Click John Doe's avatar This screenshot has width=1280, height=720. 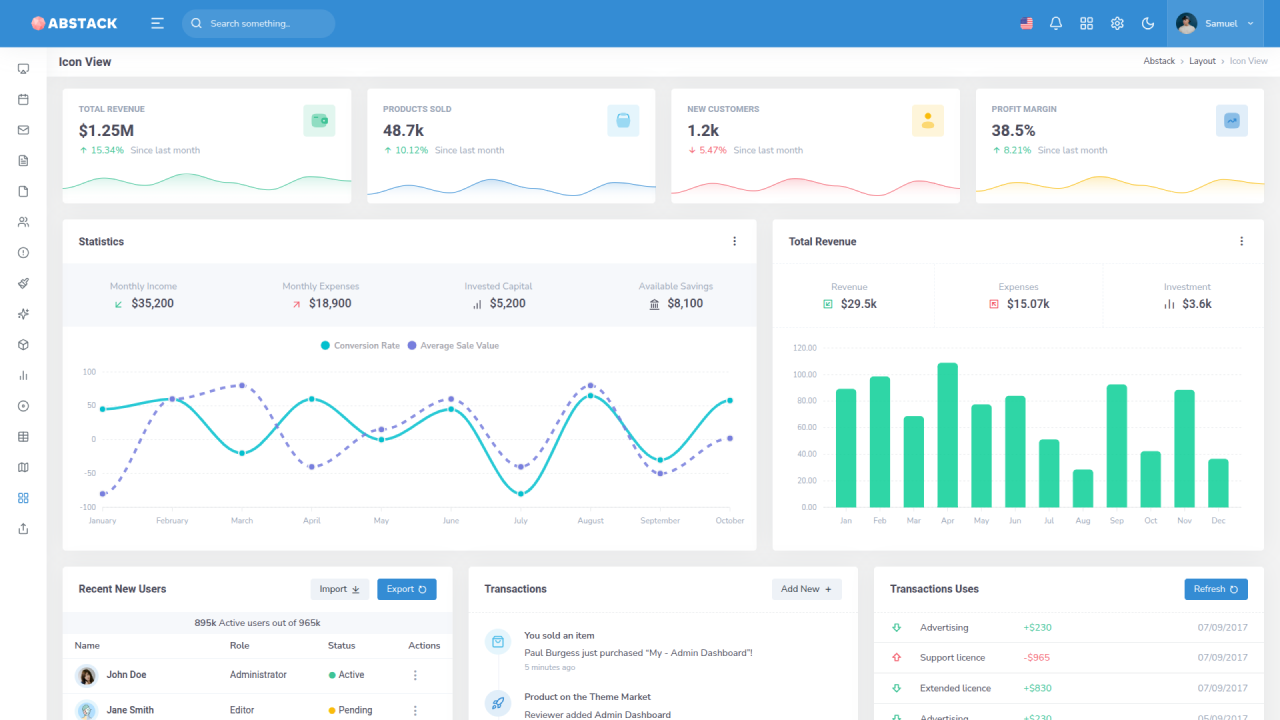pos(87,675)
